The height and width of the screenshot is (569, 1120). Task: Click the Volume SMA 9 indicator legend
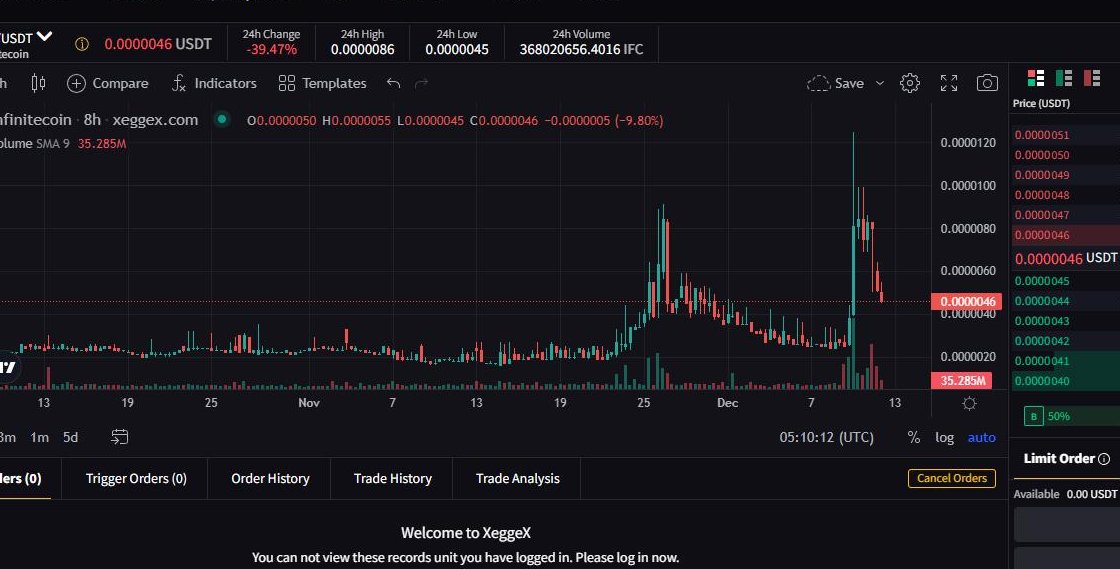click(62, 143)
